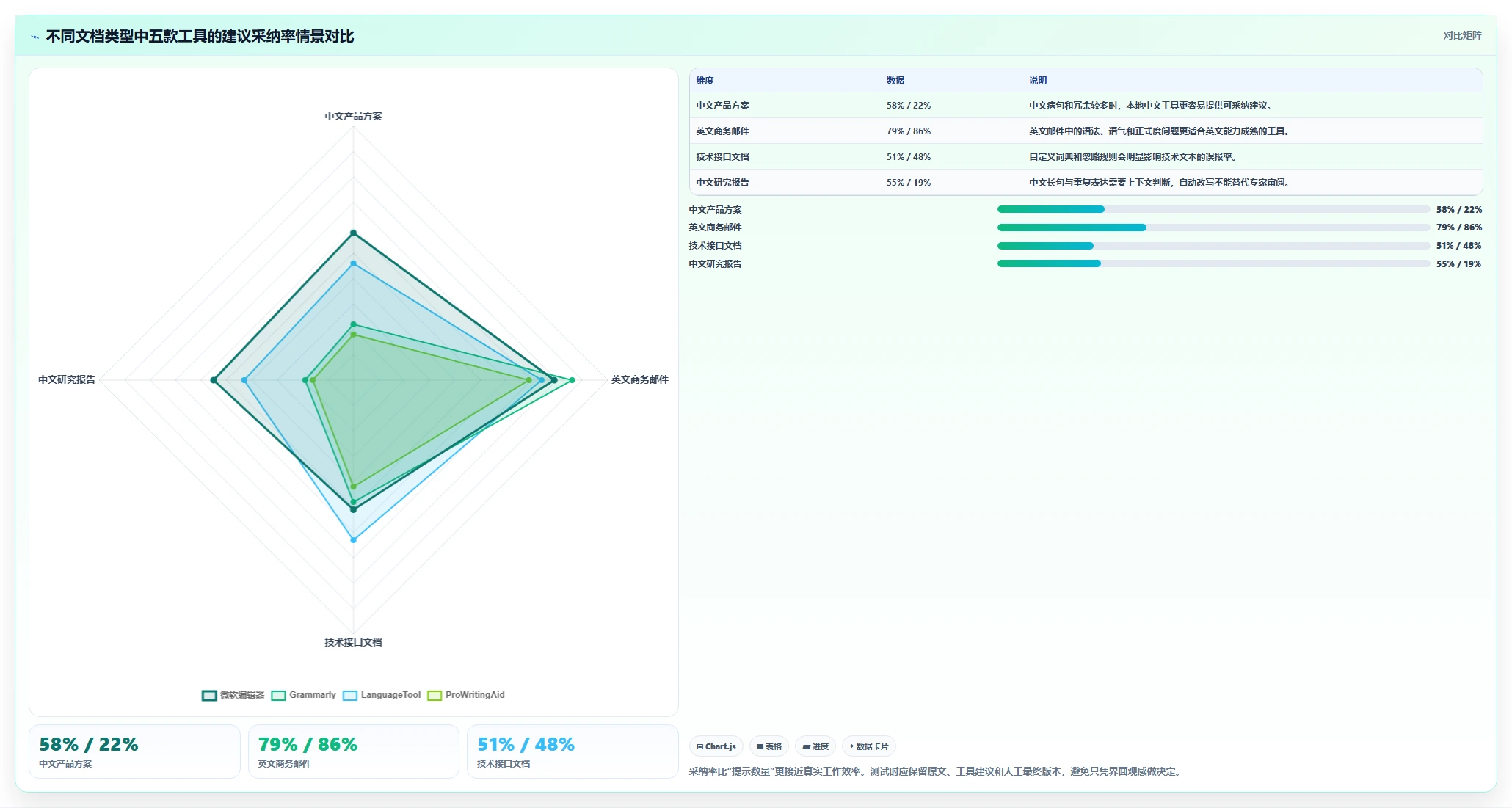The width and height of the screenshot is (1512, 808).
Task: Click the 技术接口文档 axis label on the radar chart
Action: (353, 642)
